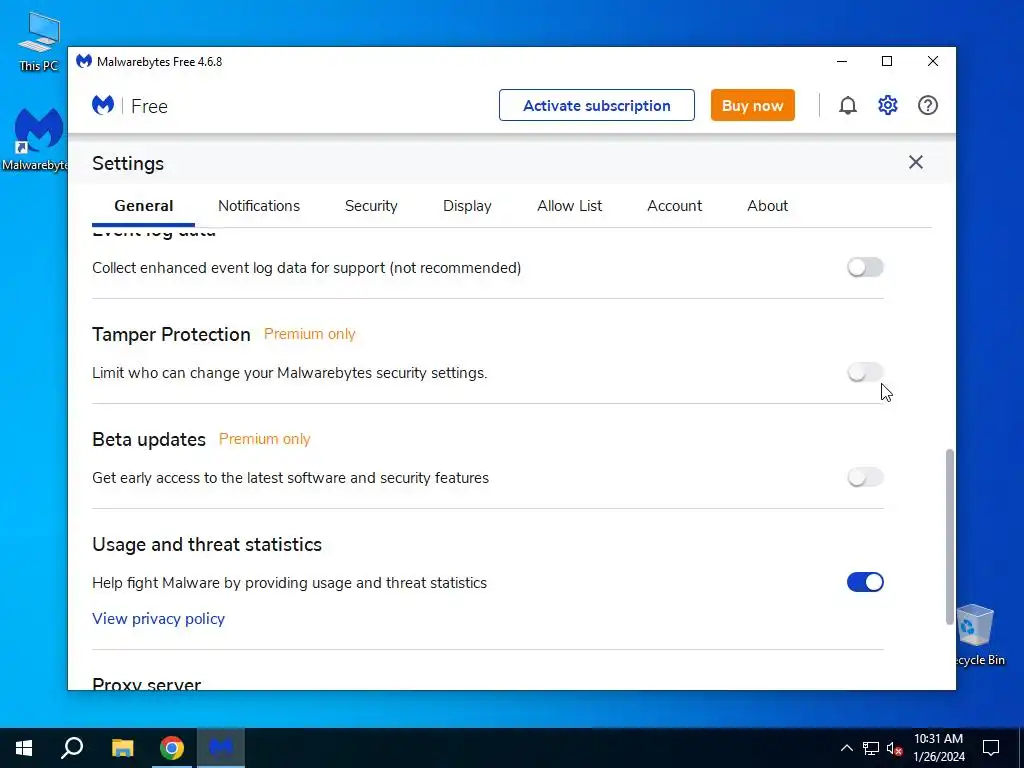Launch Google Chrome from the taskbar
Image resolution: width=1024 pixels, height=768 pixels.
(x=172, y=748)
